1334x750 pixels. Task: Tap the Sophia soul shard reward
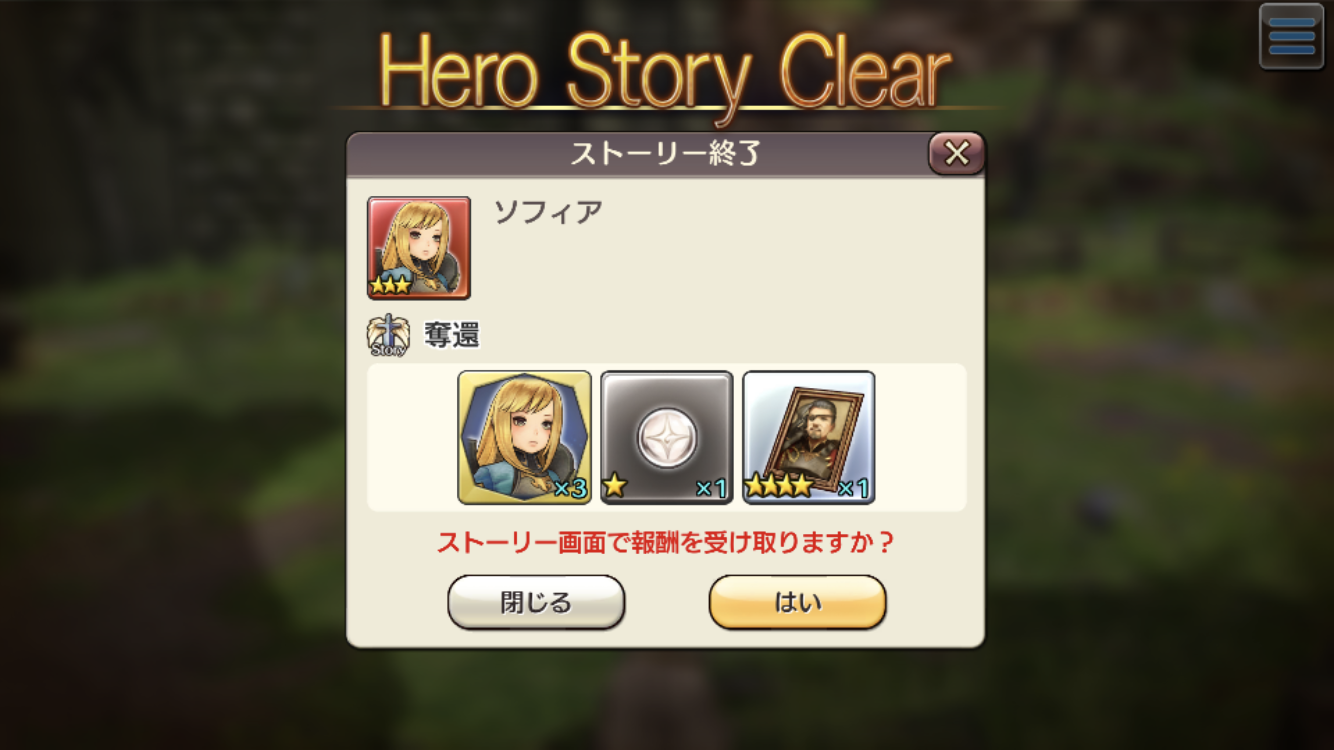525,437
